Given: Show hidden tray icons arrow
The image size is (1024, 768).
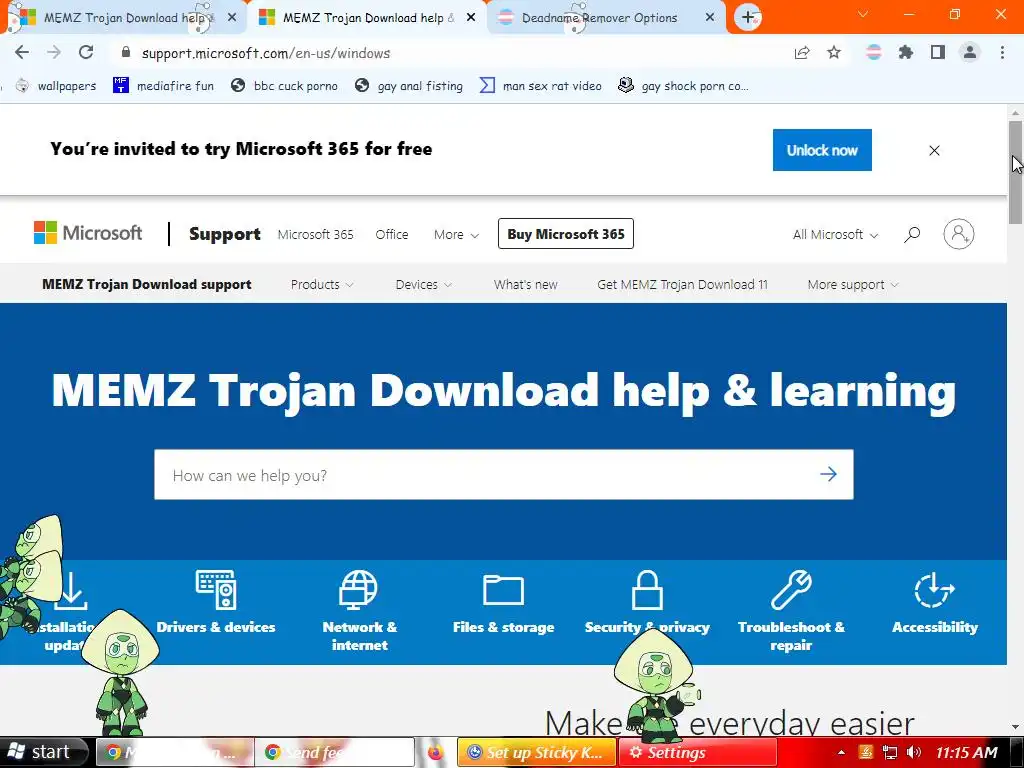Looking at the screenshot, I should point(842,752).
